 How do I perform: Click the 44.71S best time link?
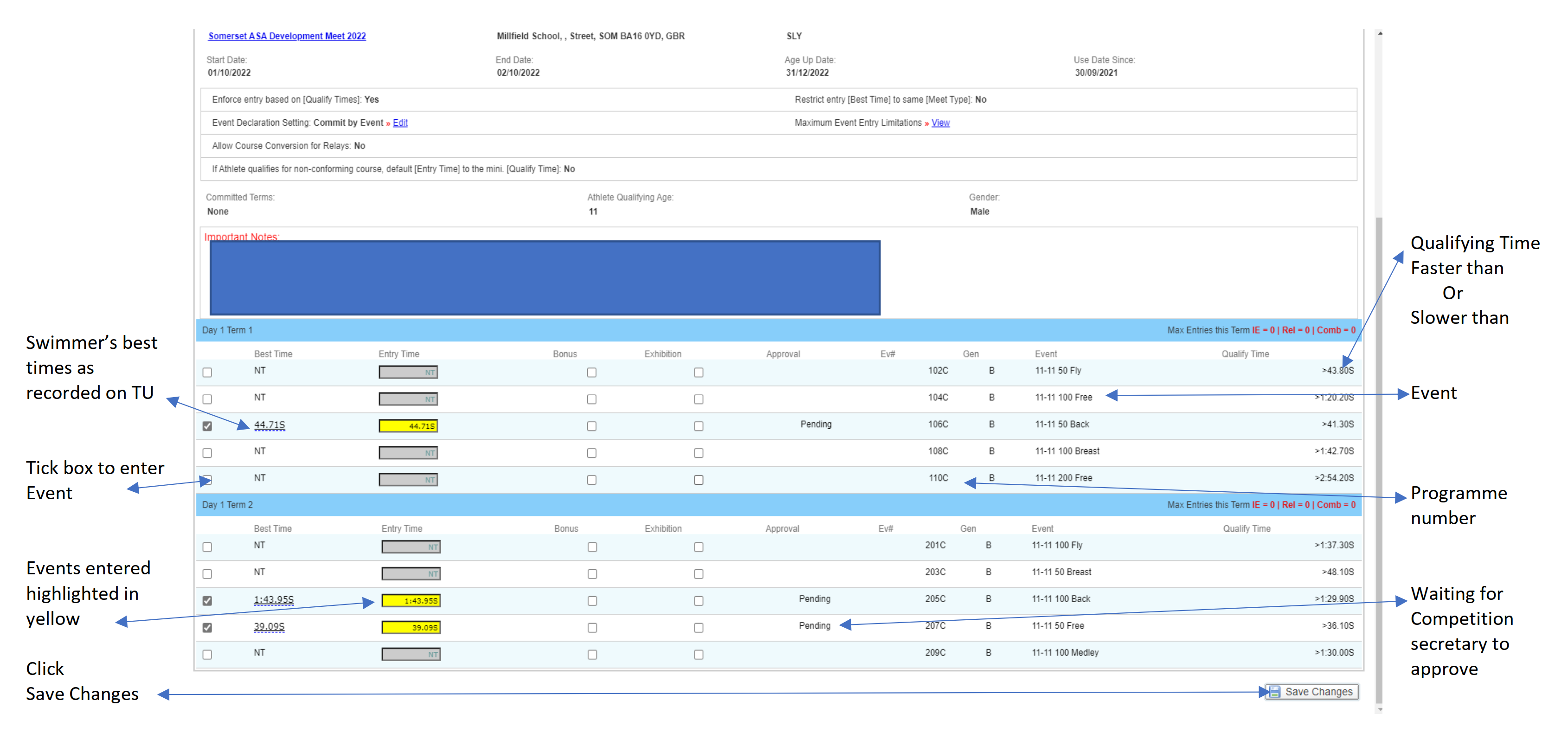[x=269, y=425]
